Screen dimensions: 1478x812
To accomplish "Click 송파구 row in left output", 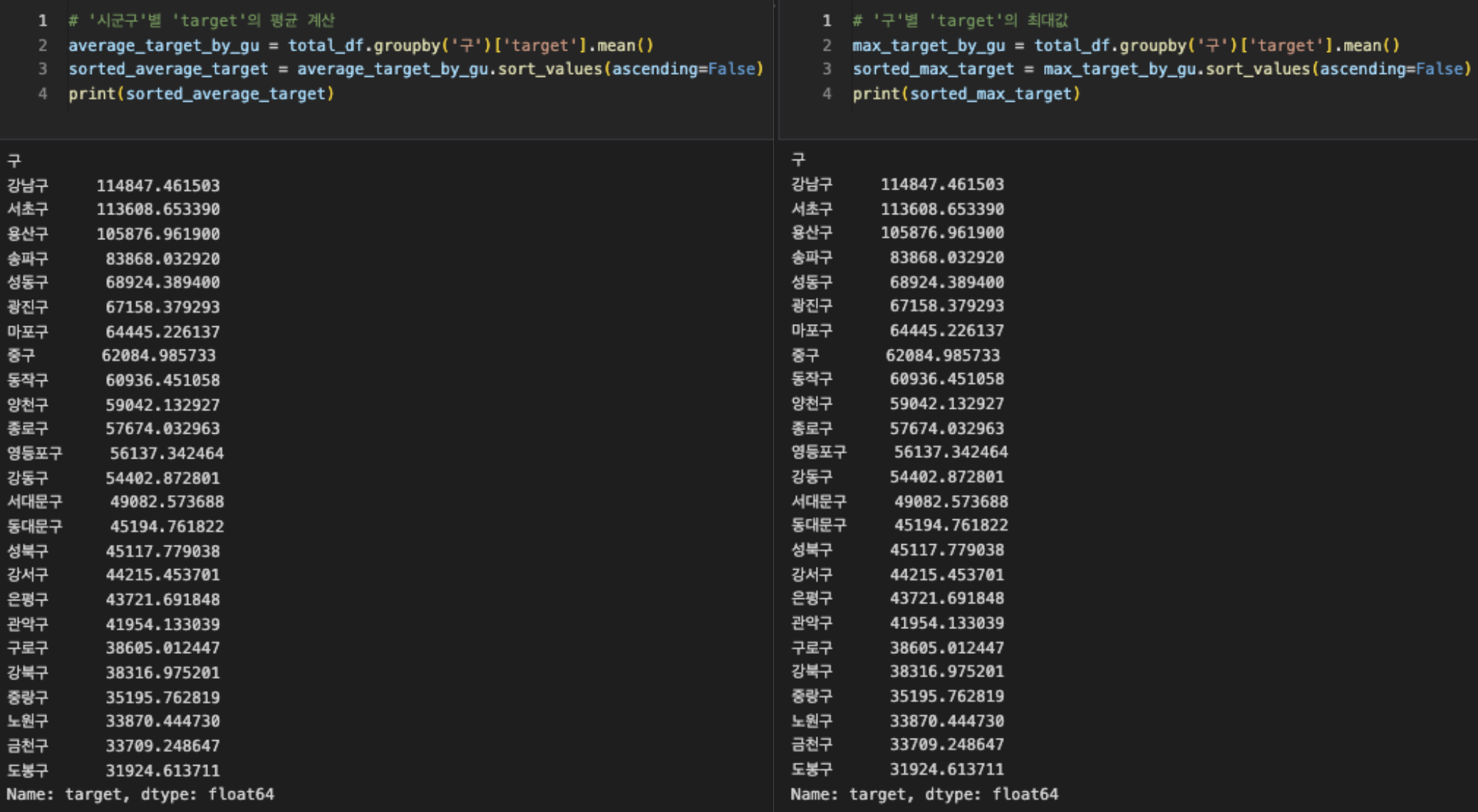I will (113, 259).
